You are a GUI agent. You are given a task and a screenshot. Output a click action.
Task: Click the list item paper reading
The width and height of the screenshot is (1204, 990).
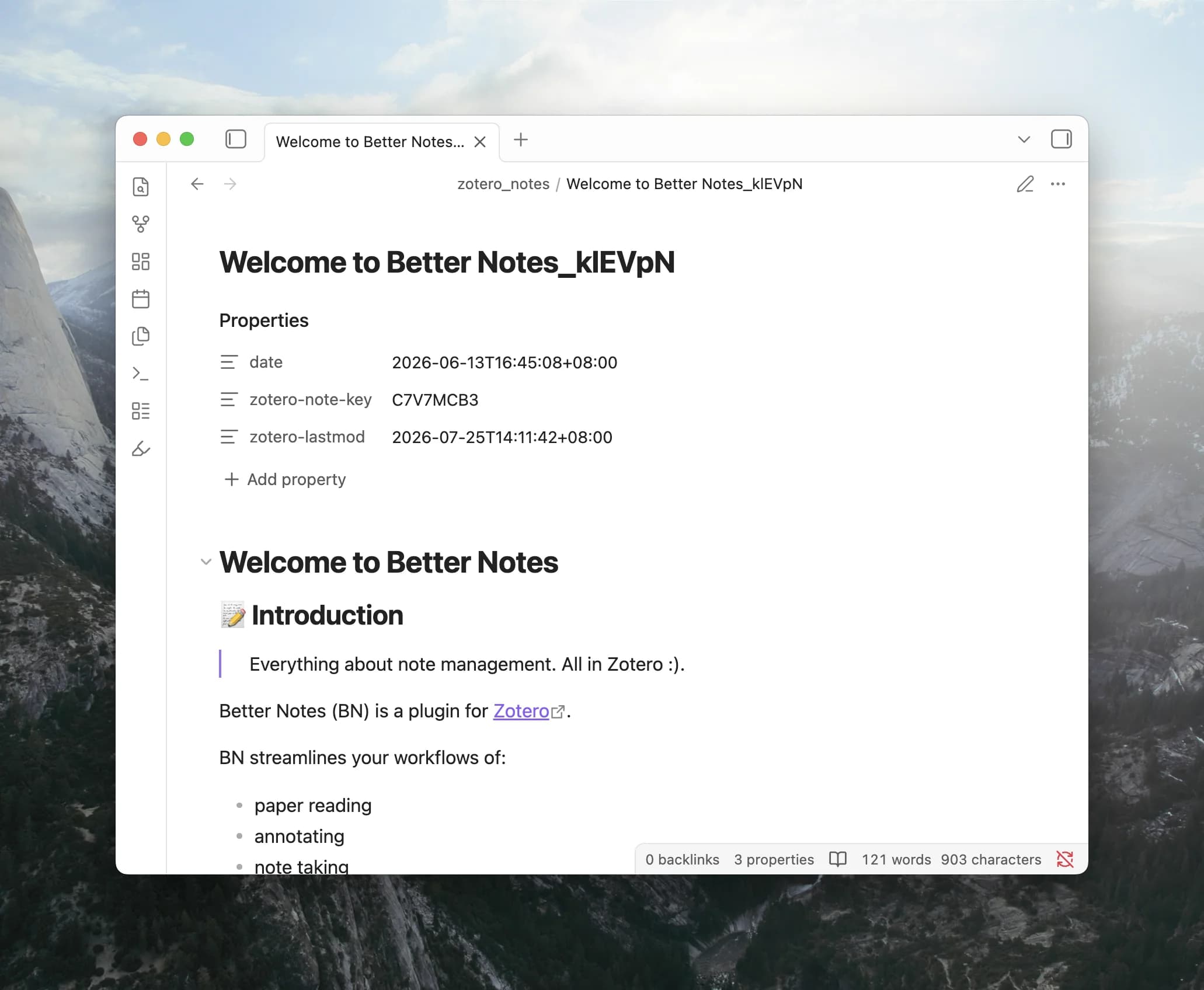click(313, 806)
